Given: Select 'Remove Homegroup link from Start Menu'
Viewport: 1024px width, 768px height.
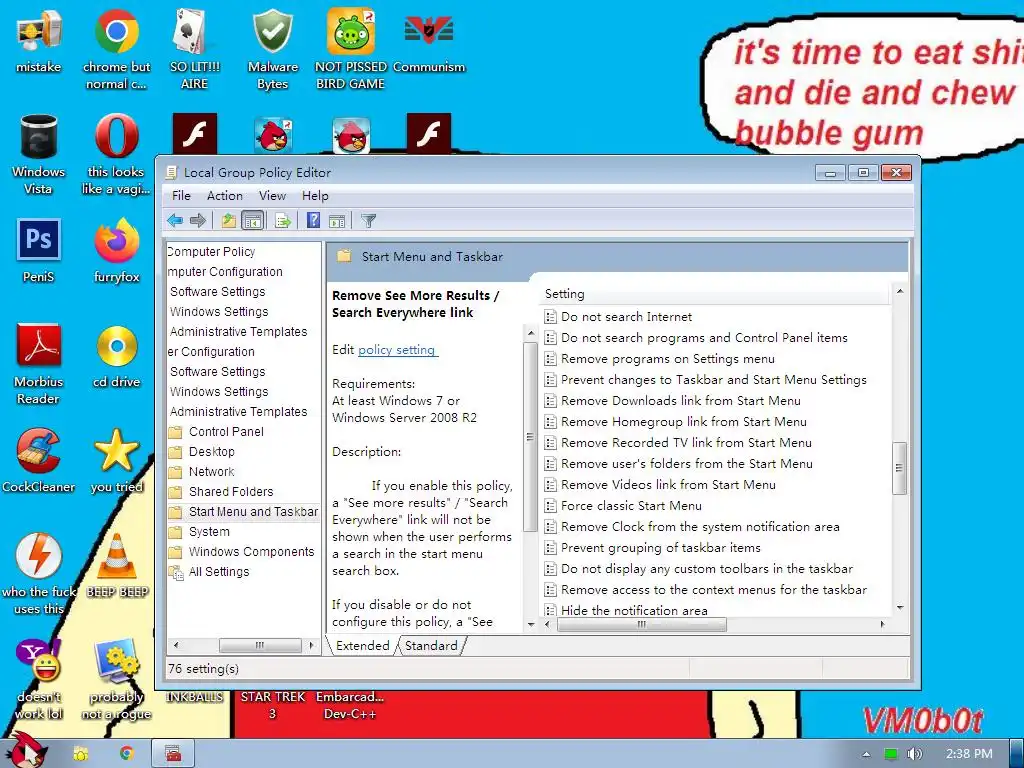Looking at the screenshot, I should 684,422.
